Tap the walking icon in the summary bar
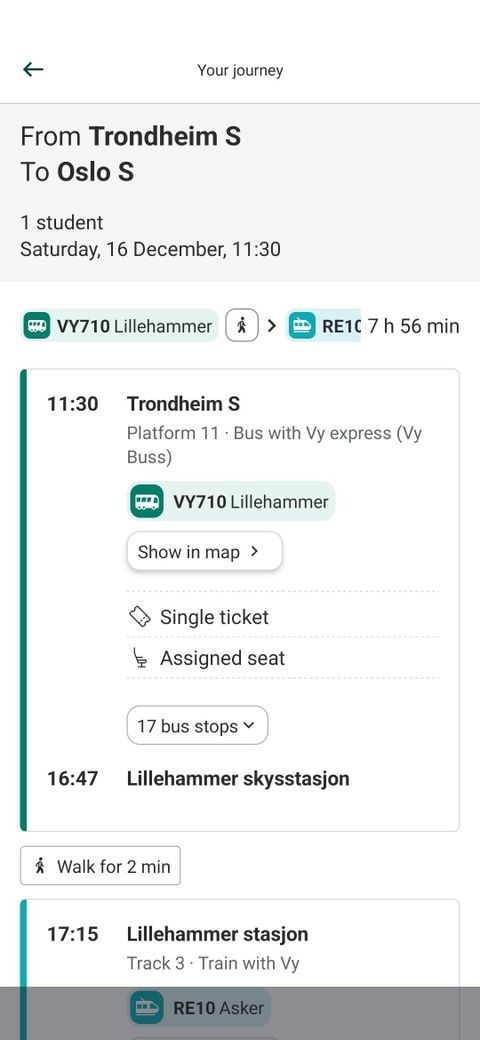Image resolution: width=480 pixels, height=1040 pixels. pyautogui.click(x=242, y=326)
